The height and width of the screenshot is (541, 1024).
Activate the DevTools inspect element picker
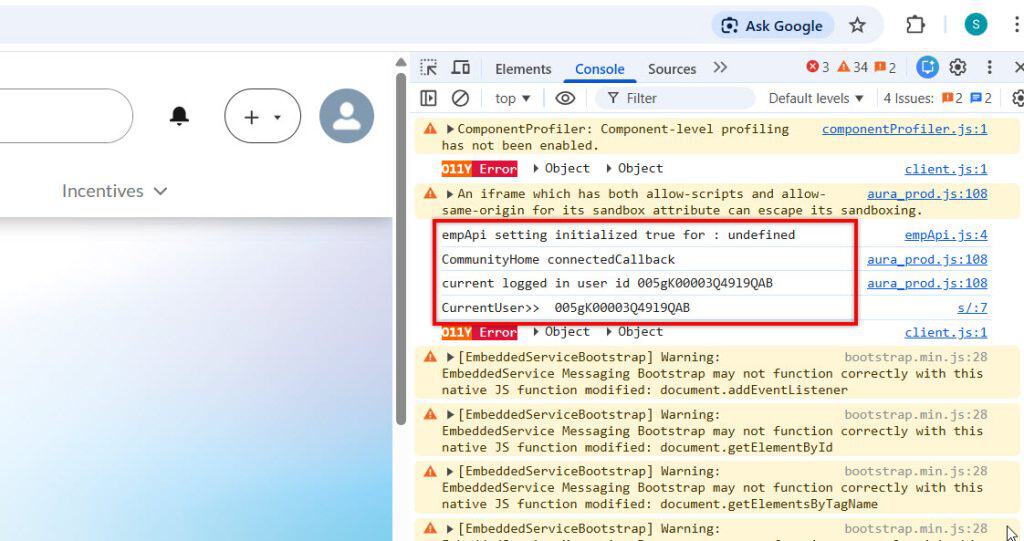(428, 67)
